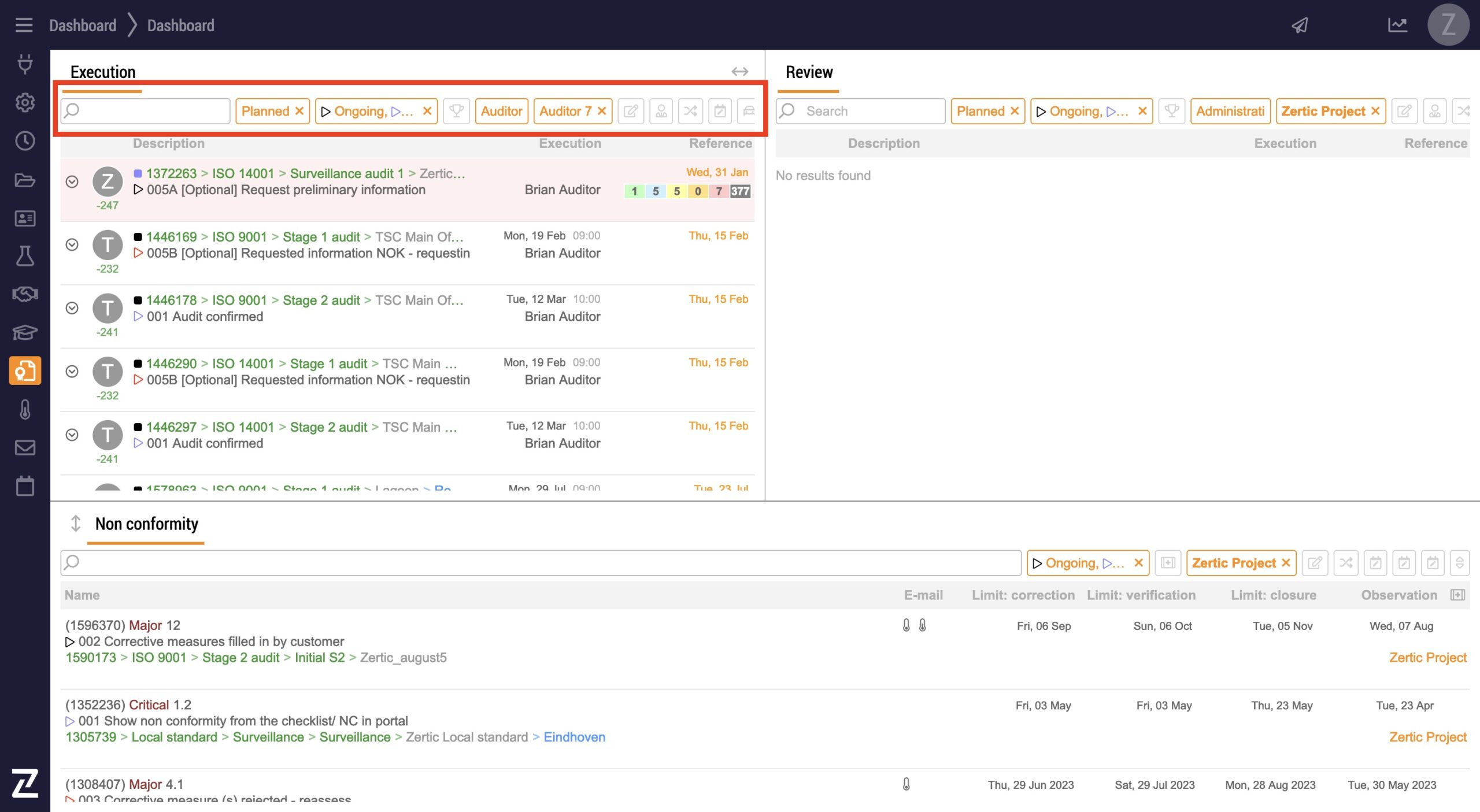Click the flask icon in sidebar

(25, 256)
